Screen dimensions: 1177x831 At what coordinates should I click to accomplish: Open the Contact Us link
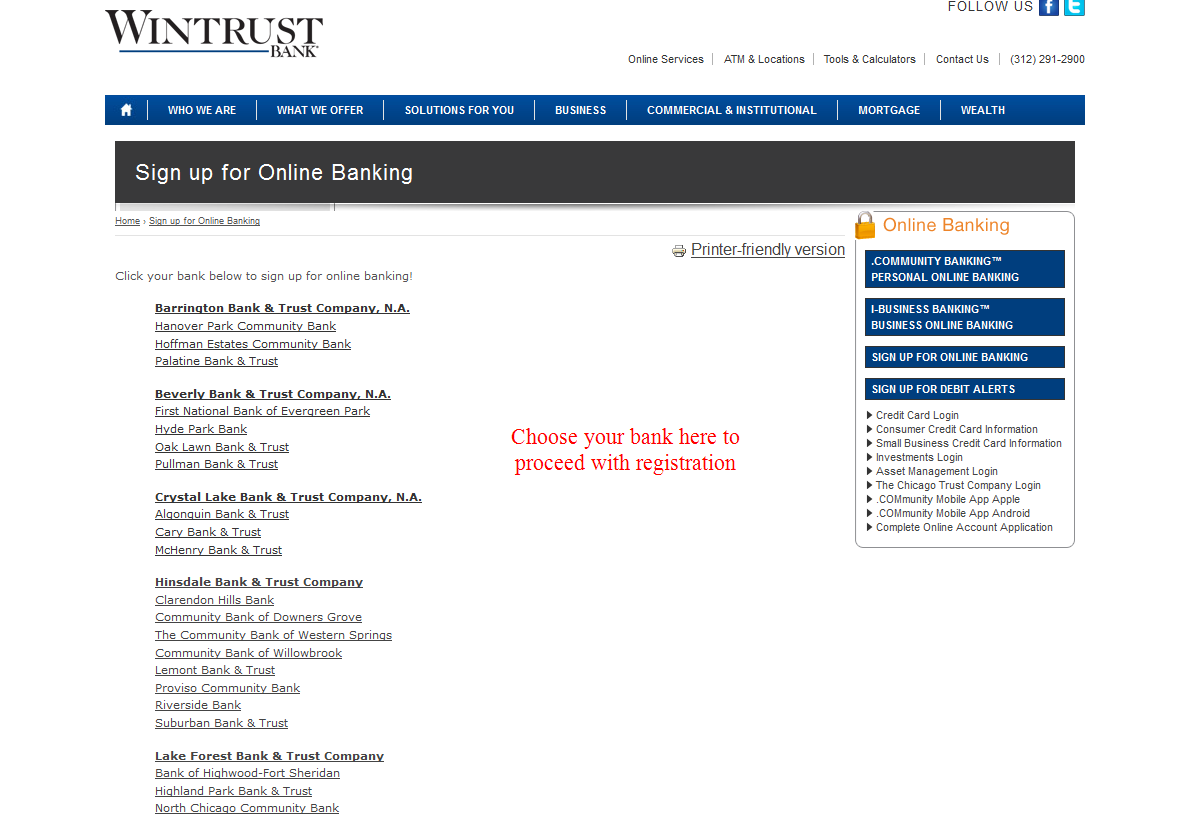tap(962, 59)
